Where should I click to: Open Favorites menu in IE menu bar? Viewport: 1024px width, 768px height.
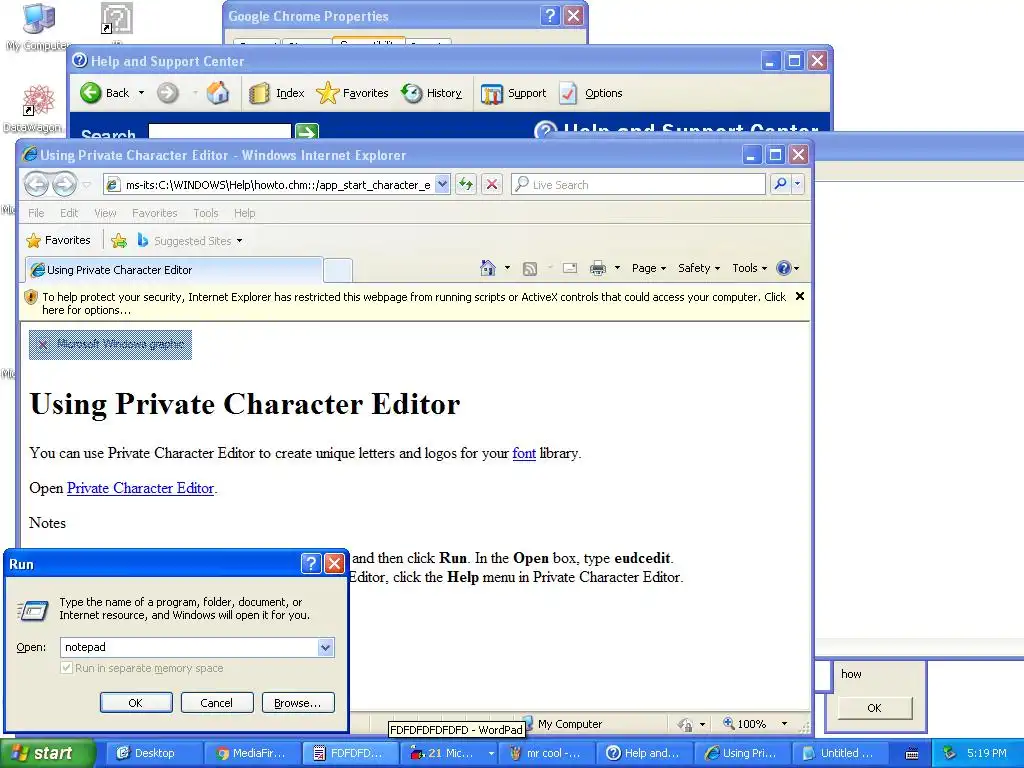point(154,213)
